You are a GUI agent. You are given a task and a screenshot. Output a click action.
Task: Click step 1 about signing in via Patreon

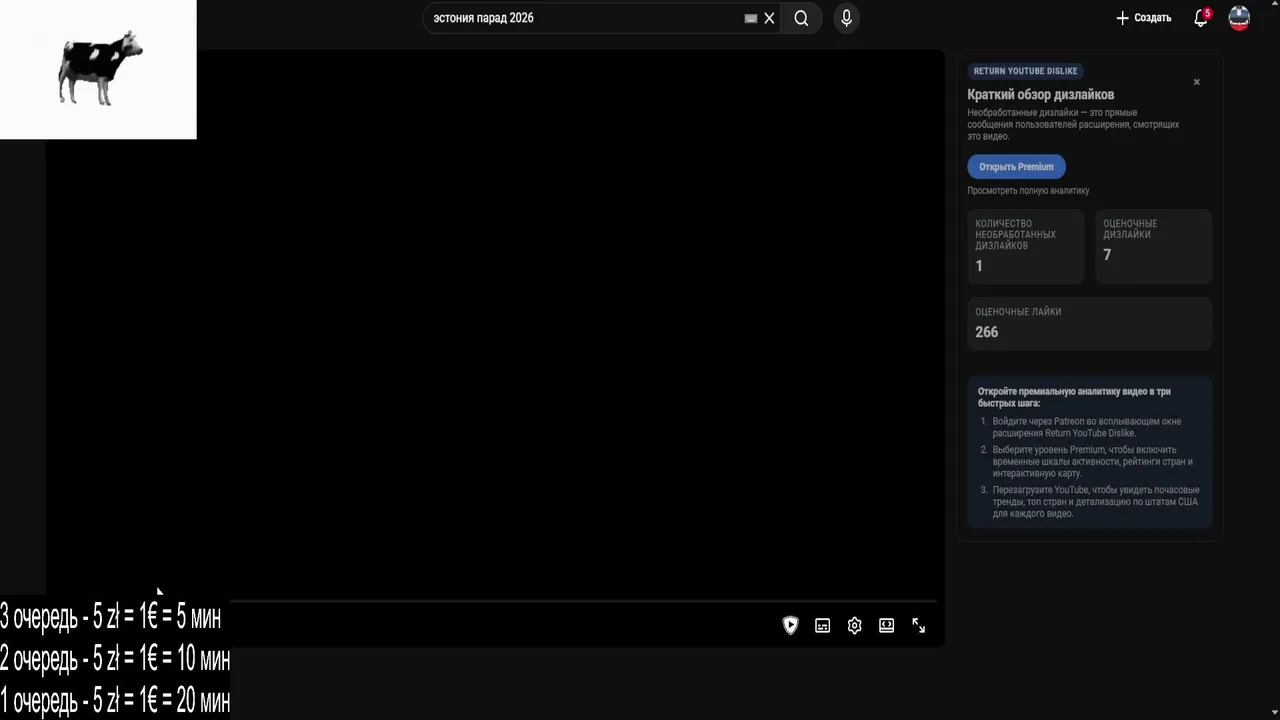click(1086, 427)
